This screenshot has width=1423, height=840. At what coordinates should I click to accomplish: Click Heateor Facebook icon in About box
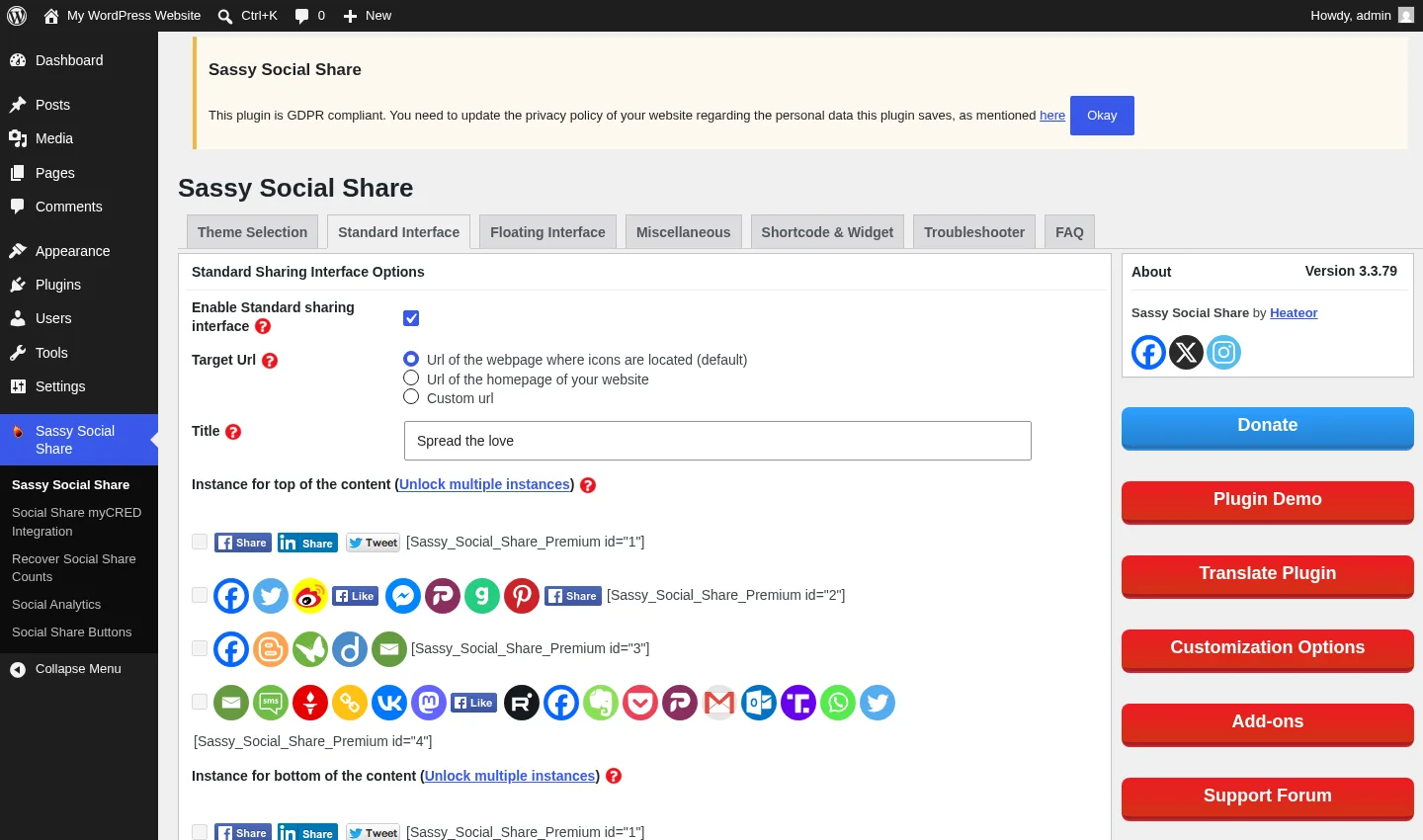pyautogui.click(x=1148, y=352)
